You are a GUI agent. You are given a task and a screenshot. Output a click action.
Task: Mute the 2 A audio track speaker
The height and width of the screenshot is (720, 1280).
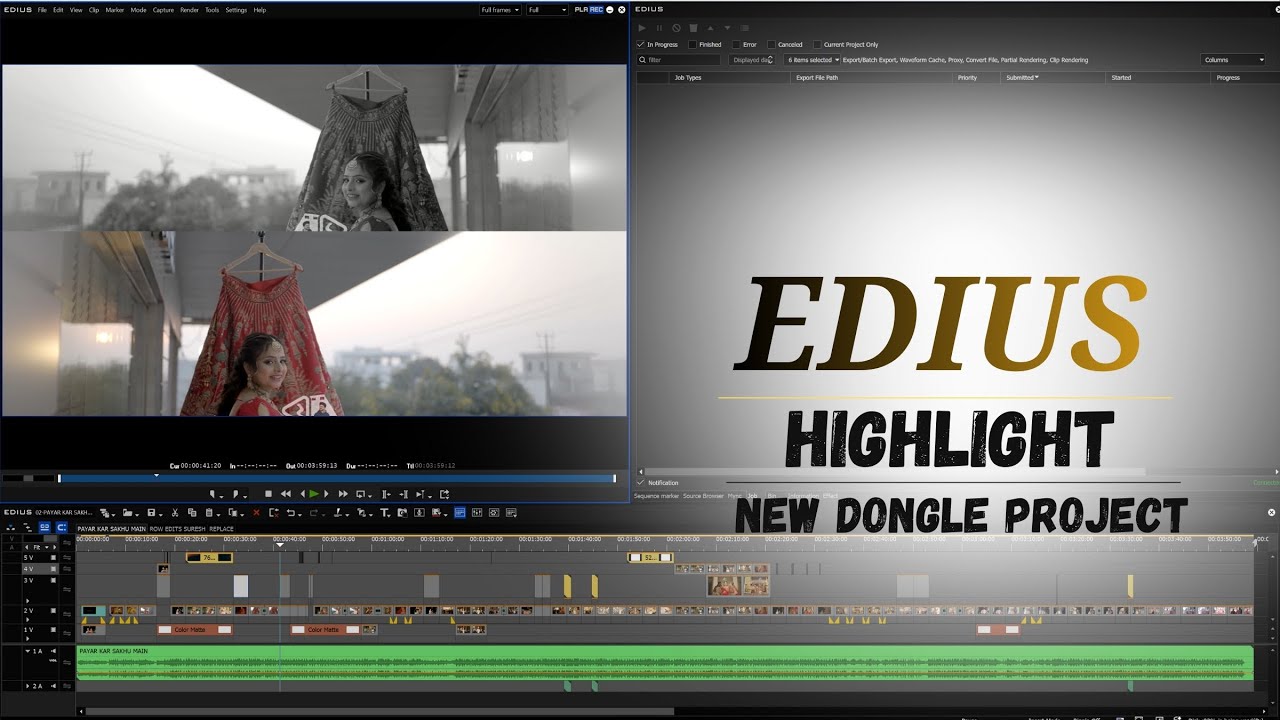53,686
